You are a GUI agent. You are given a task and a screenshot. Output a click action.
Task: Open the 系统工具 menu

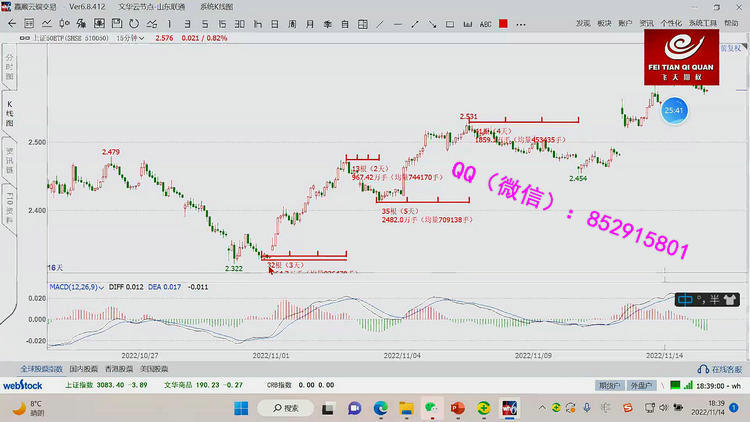point(703,22)
